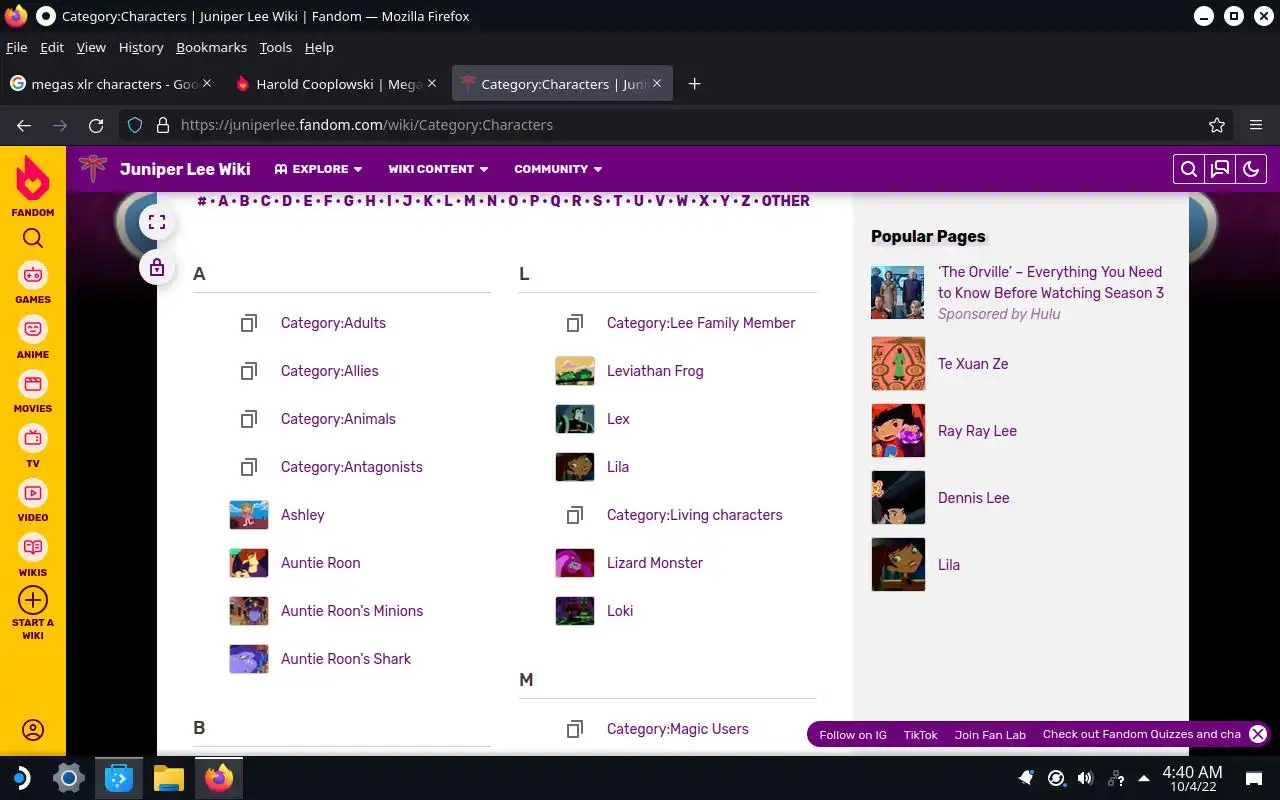
Task: Click the tracking protection shield icon
Action: (135, 125)
